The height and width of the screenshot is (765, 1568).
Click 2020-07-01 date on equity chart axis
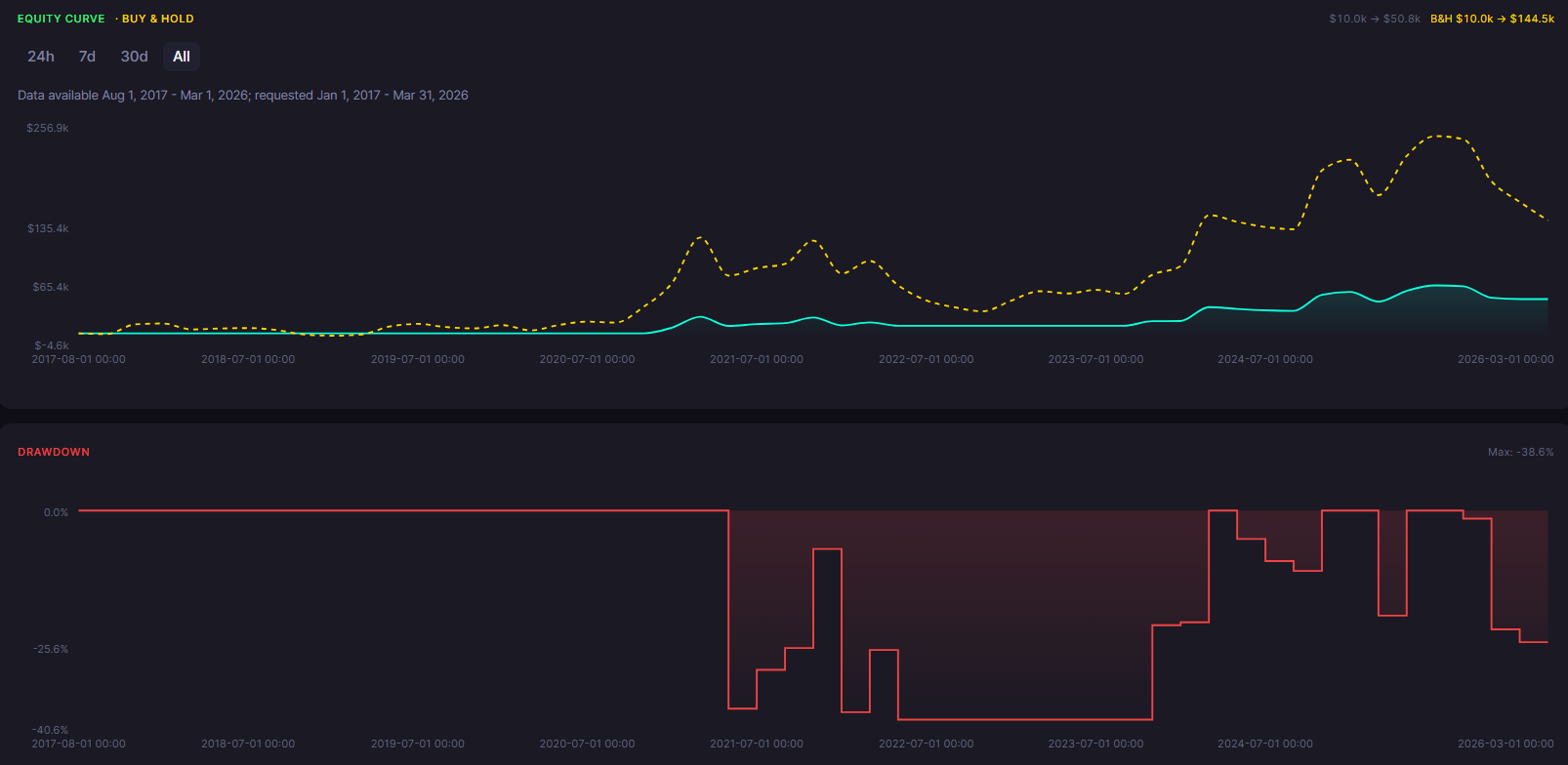[587, 359]
